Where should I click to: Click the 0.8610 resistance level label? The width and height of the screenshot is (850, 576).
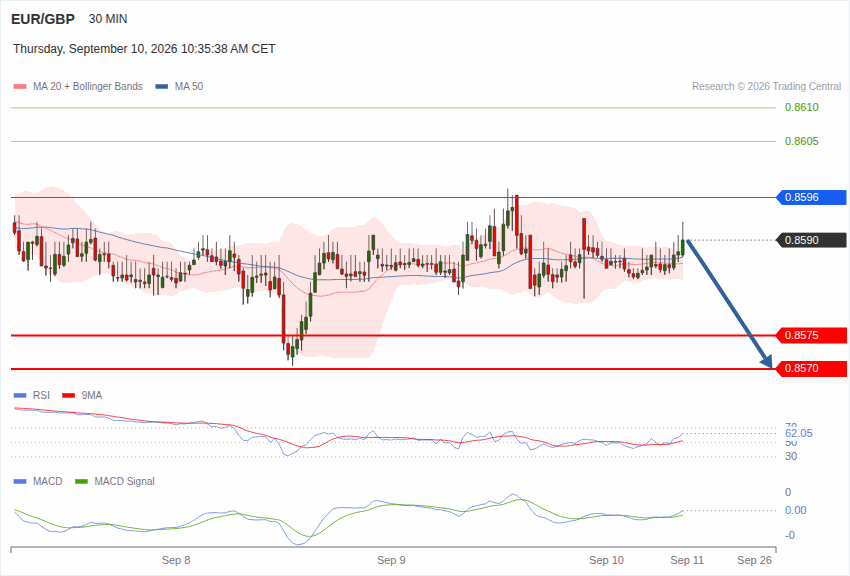coord(802,107)
